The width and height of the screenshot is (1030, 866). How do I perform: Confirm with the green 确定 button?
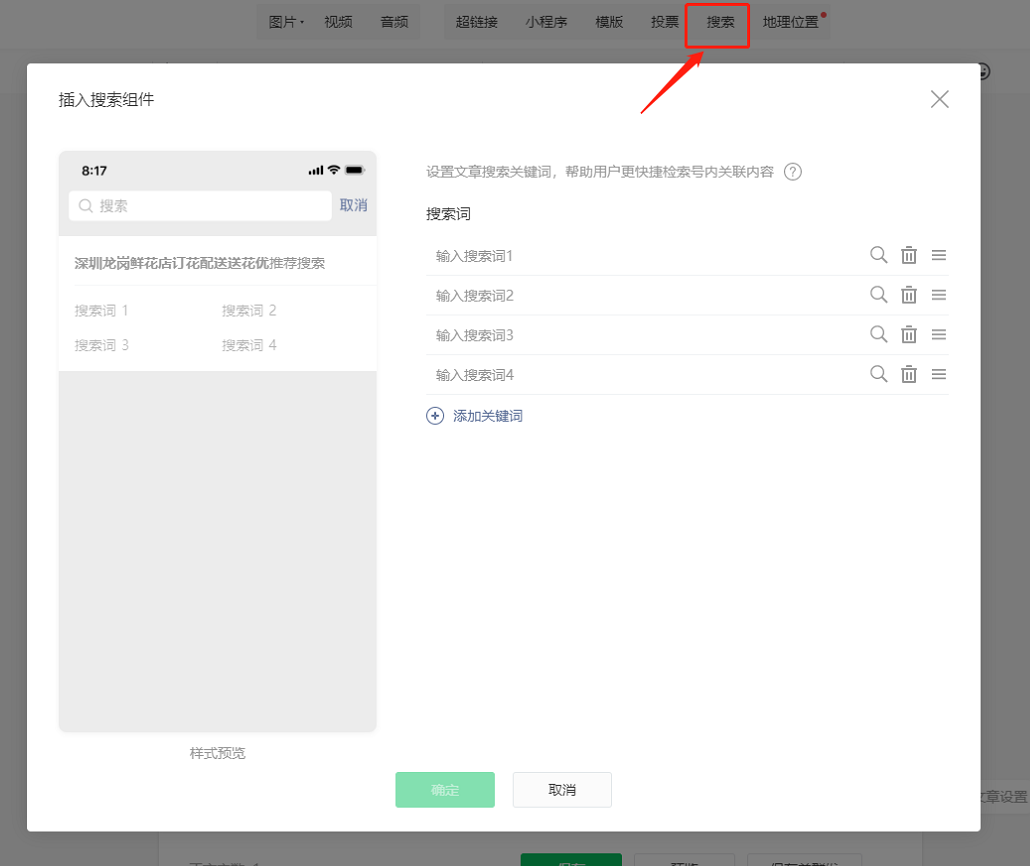coord(445,790)
